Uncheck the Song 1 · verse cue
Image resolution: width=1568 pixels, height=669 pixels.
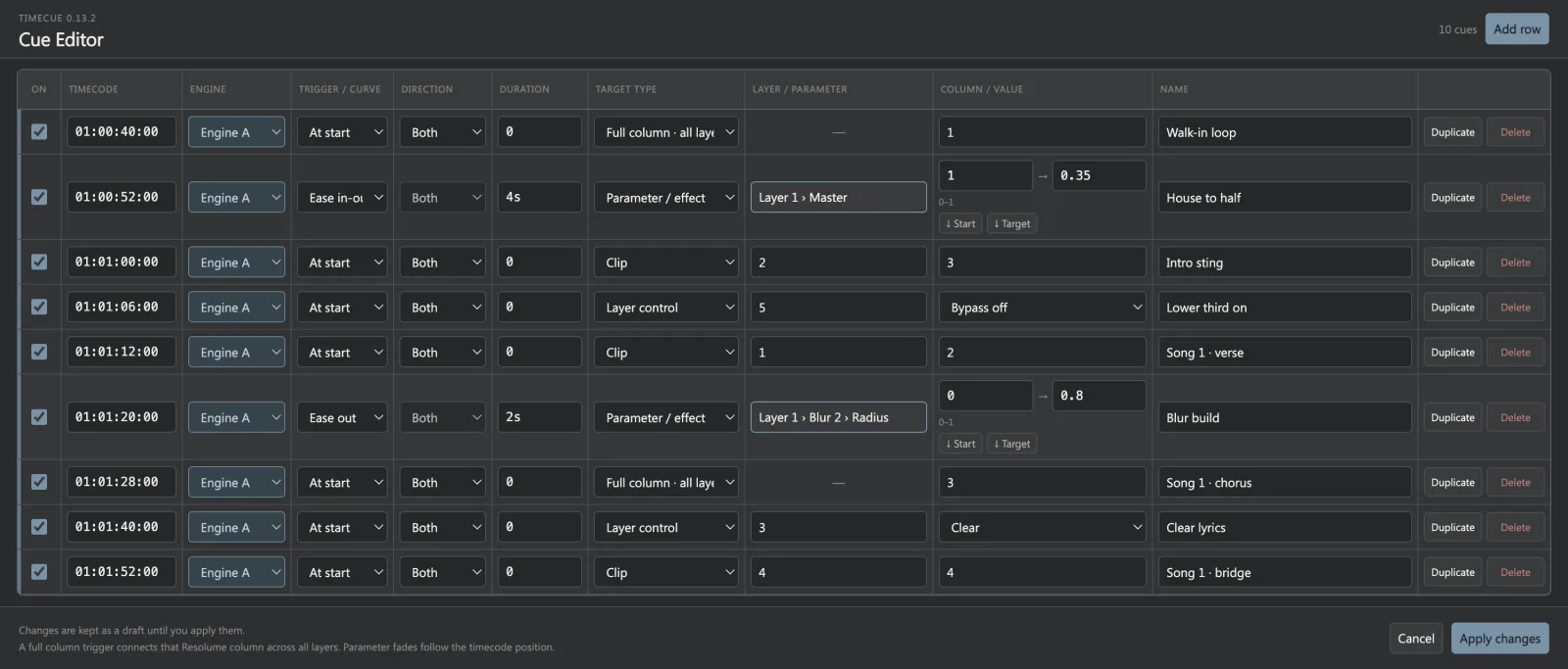(39, 352)
